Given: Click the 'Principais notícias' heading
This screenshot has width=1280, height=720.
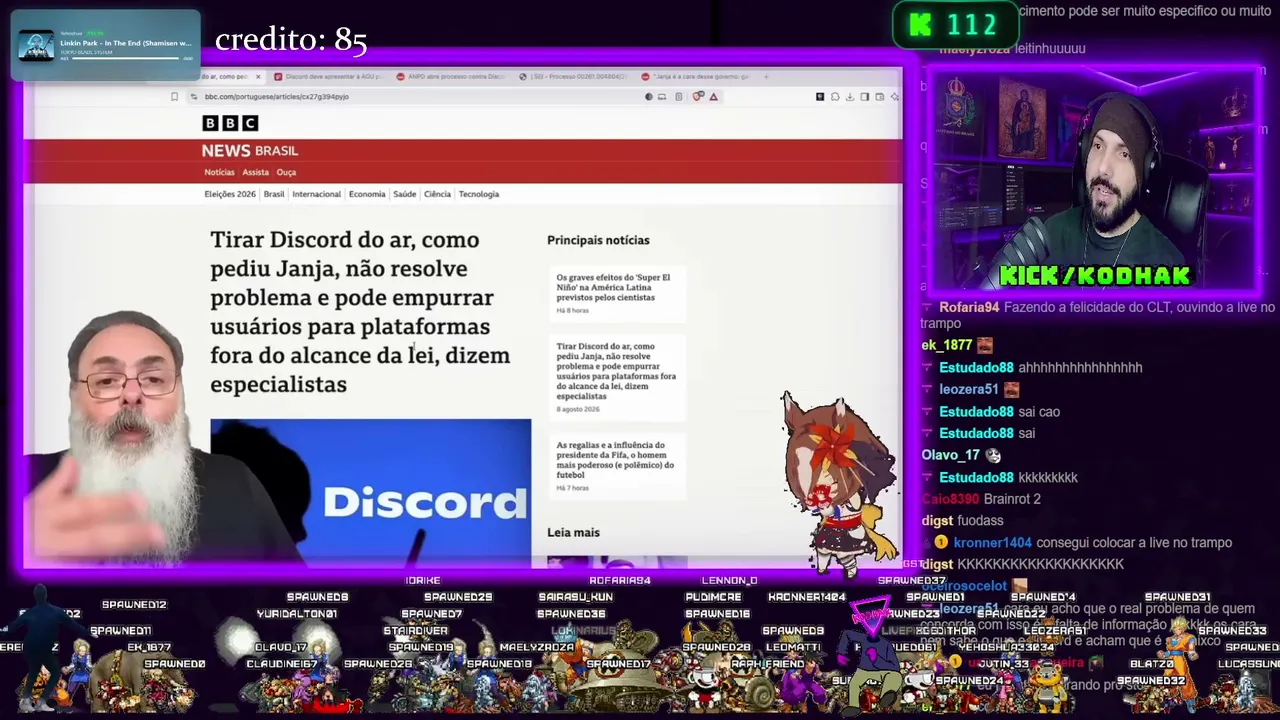Looking at the screenshot, I should click(x=598, y=240).
